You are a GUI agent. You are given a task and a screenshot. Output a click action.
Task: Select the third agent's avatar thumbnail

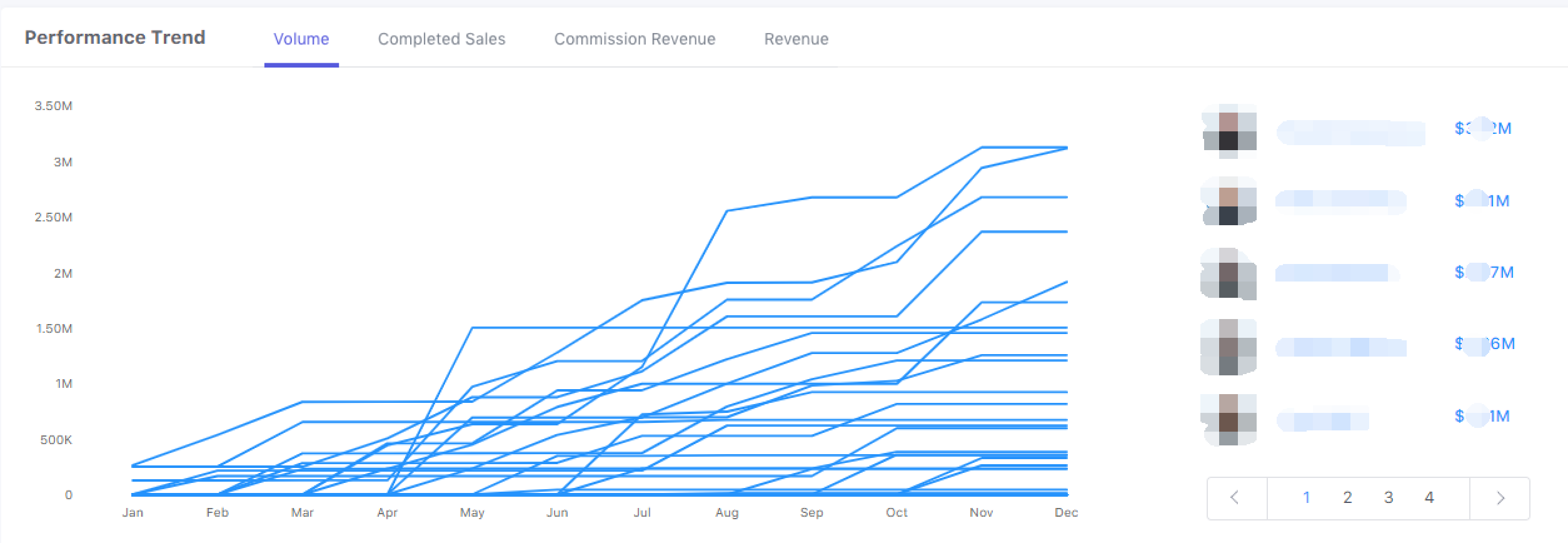point(1229,274)
